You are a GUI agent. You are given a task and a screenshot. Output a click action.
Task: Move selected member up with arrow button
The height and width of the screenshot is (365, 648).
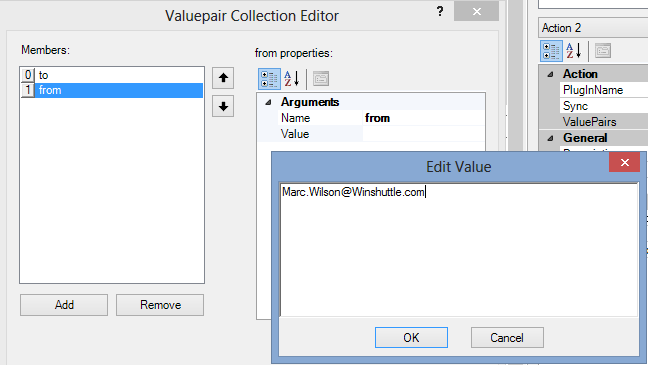pyautogui.click(x=223, y=78)
